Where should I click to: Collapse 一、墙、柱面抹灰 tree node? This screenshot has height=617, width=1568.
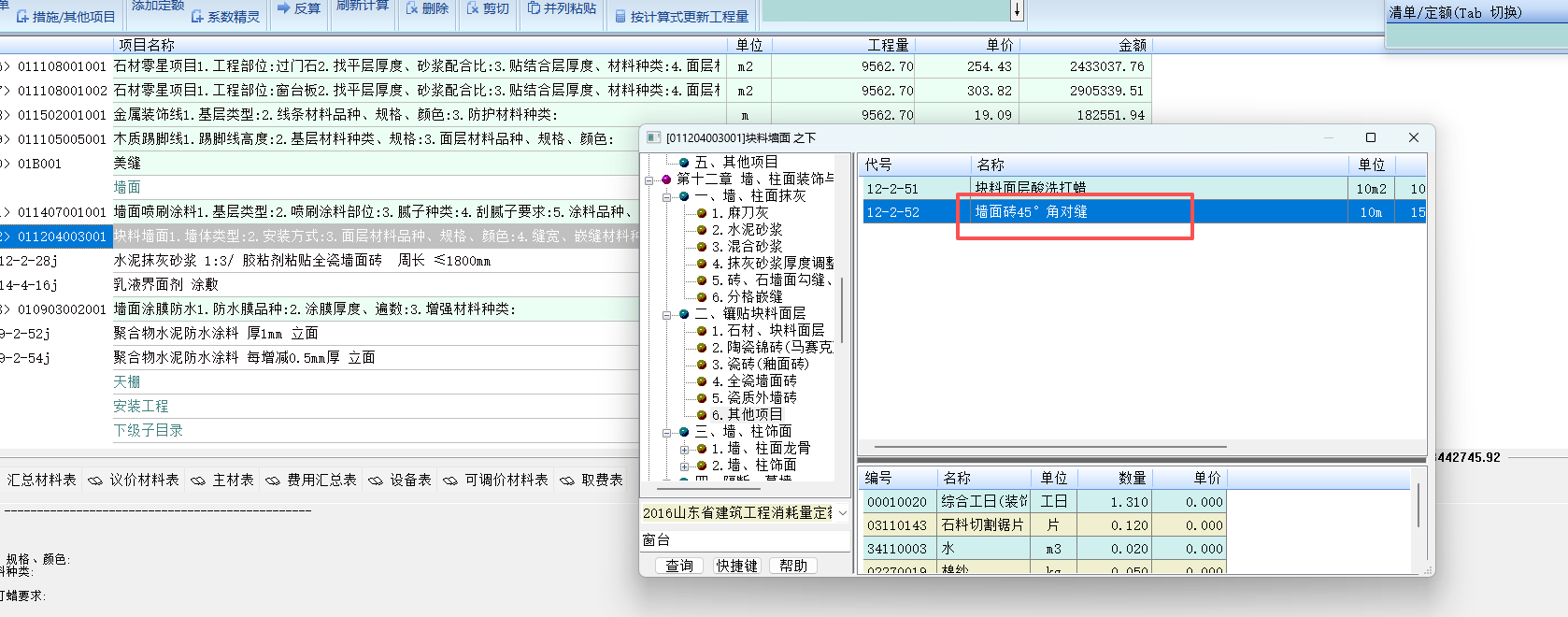667,196
